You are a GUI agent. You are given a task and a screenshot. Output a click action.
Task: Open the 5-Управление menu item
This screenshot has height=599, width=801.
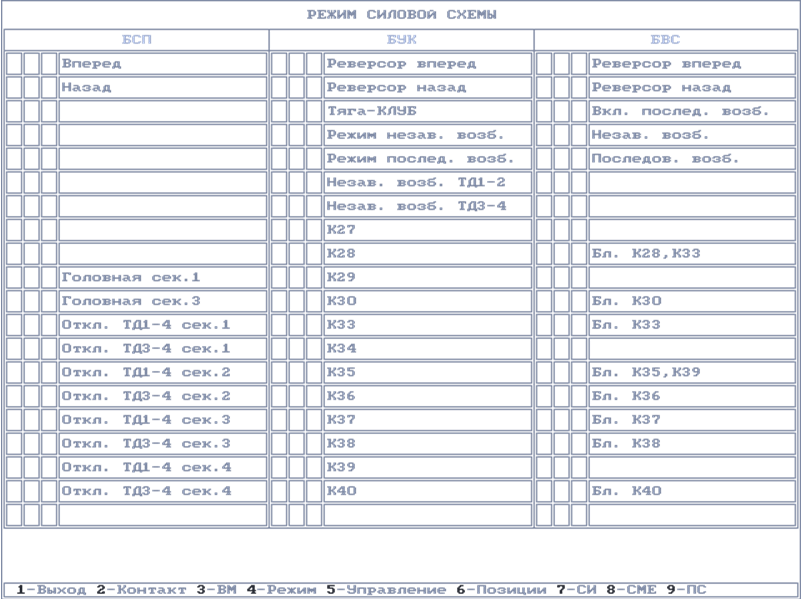coord(387,590)
